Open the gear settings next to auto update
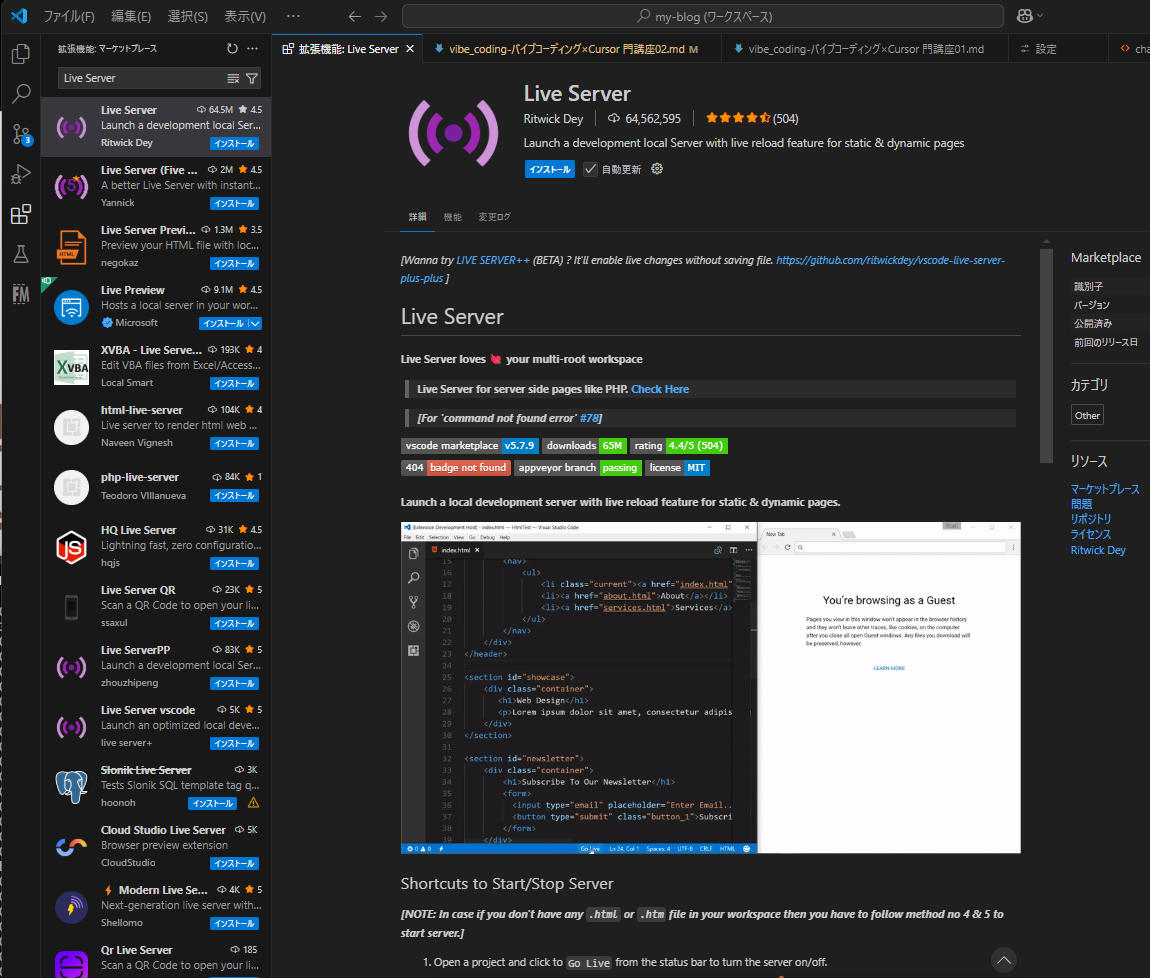1150x978 pixels. click(657, 169)
